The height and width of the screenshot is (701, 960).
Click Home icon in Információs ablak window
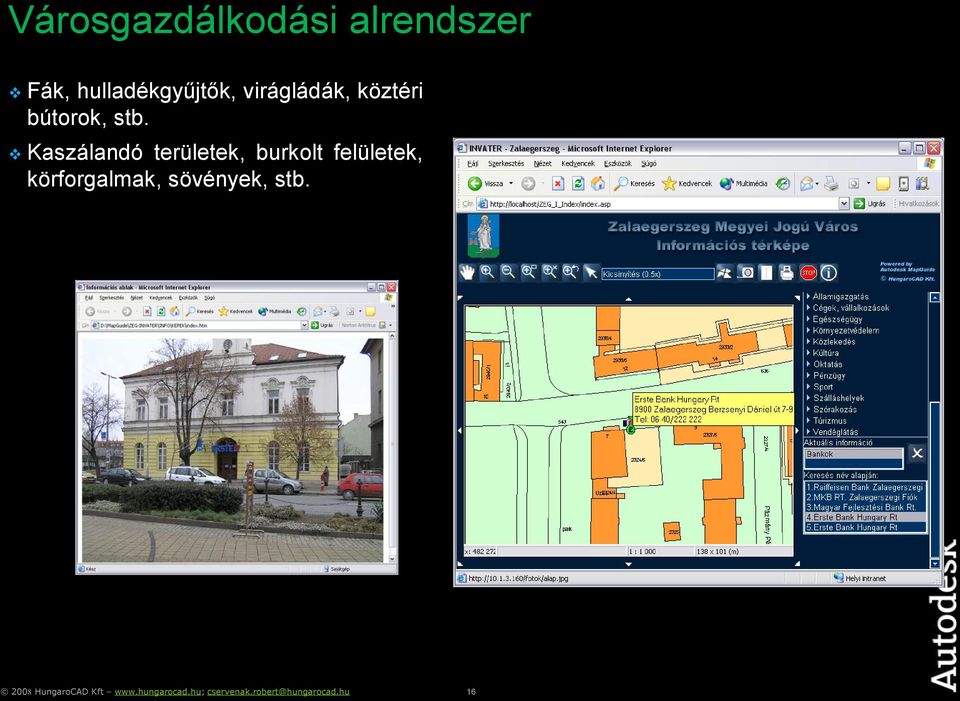pos(175,312)
